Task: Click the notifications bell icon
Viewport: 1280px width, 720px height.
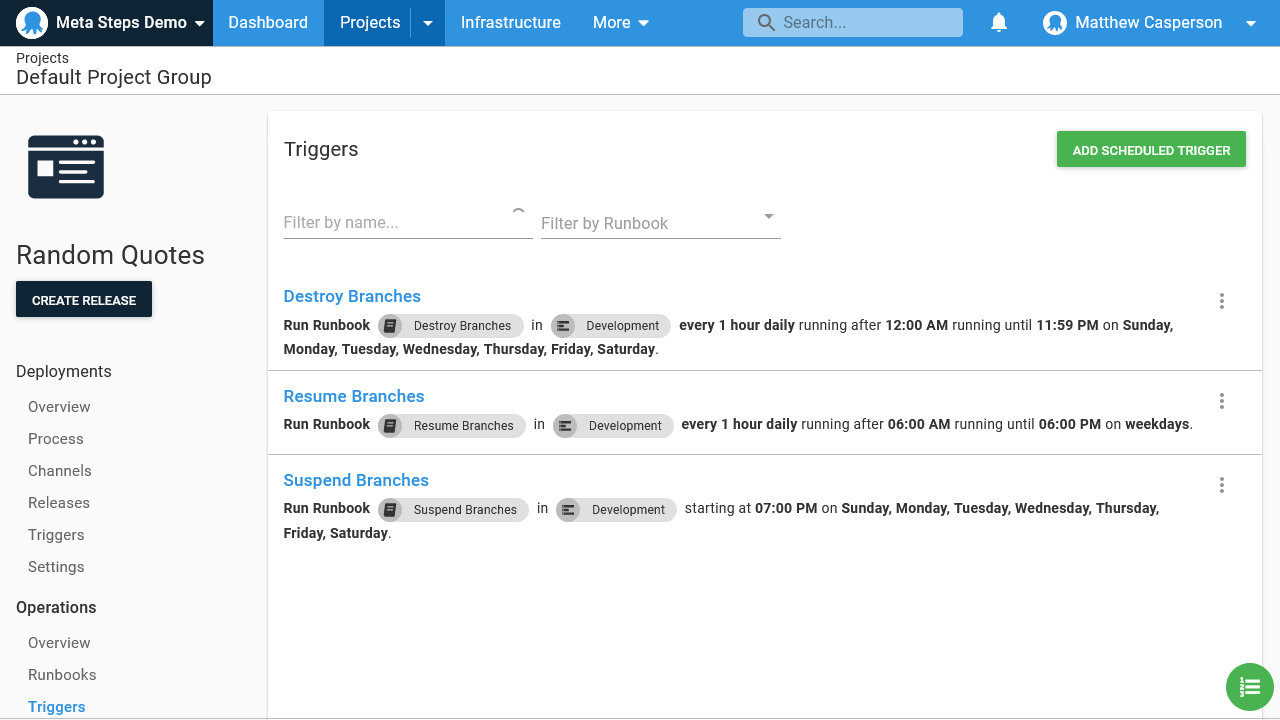Action: [998, 23]
